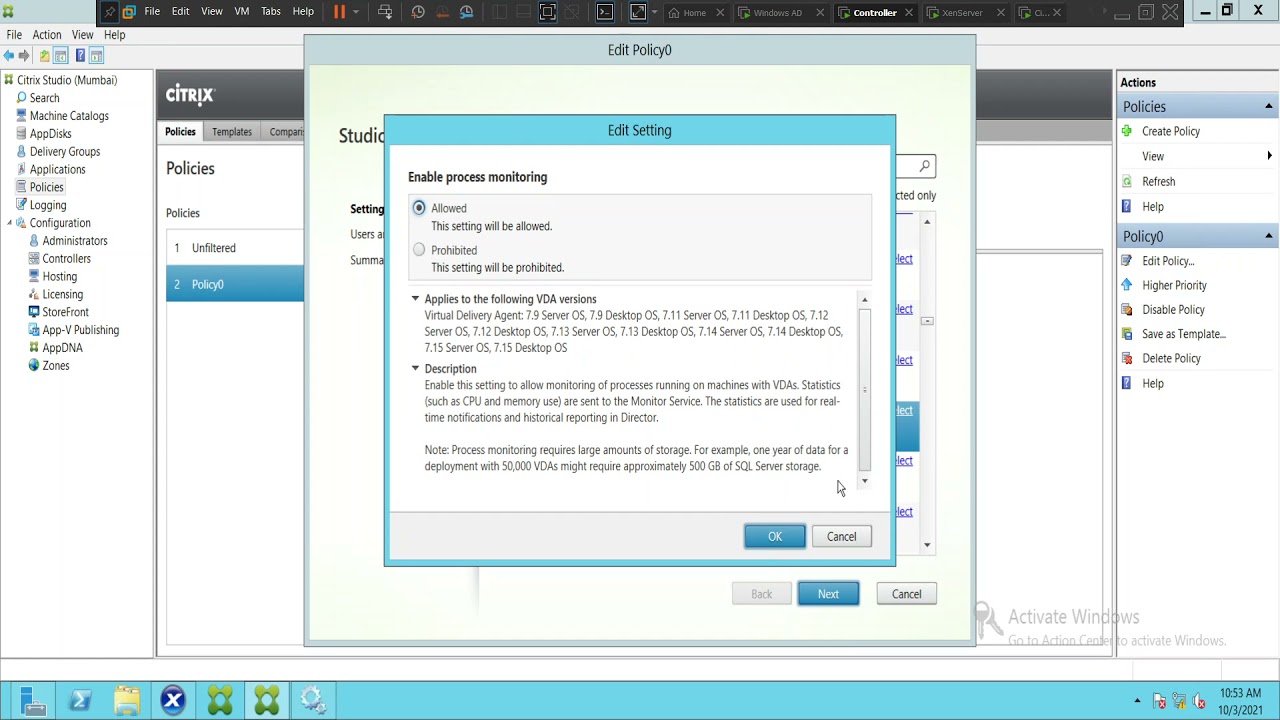Click Next in Edit Policy0 wizard

828,594
